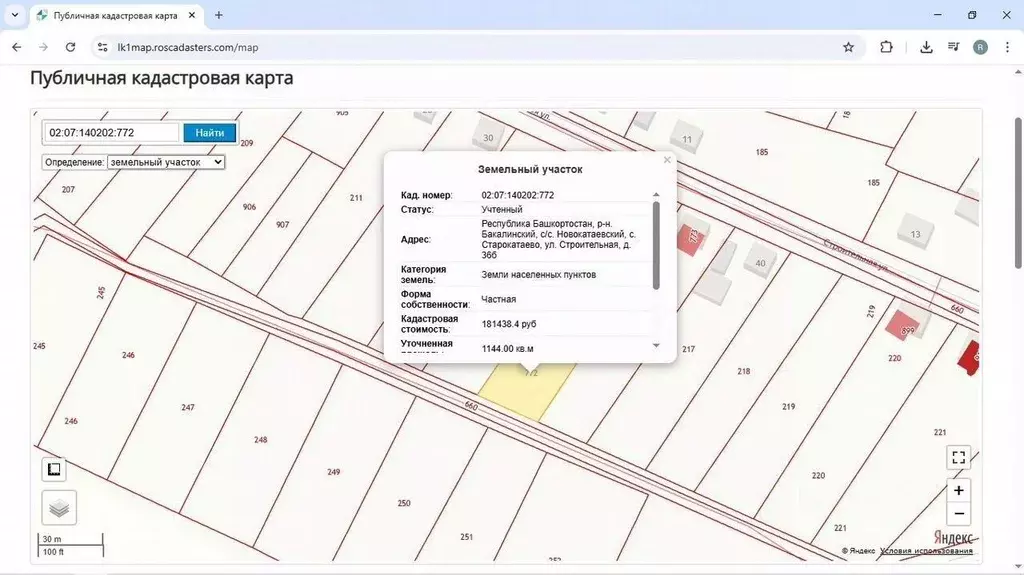Zoom in with the plus button
This screenshot has height=575, width=1024.
point(958,490)
